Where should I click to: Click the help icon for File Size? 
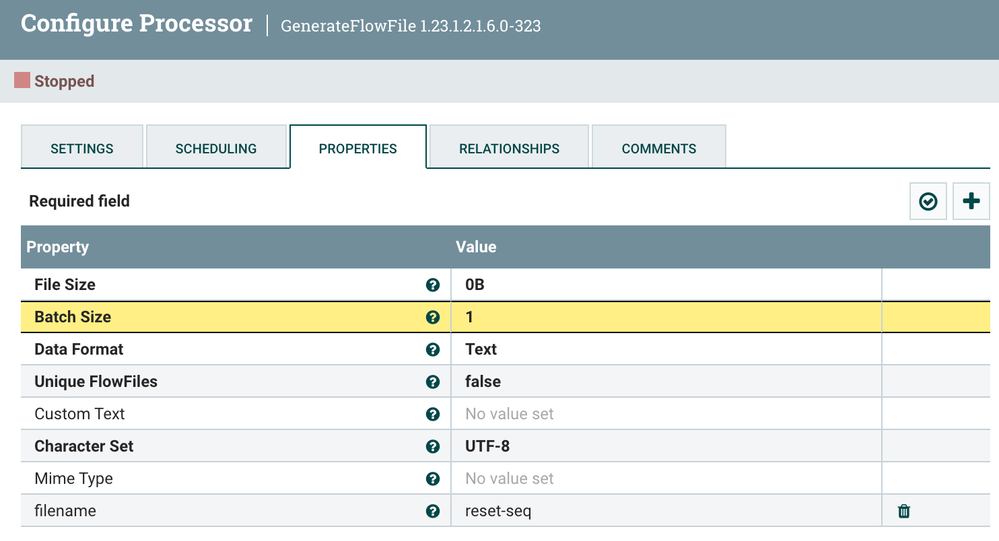click(x=432, y=285)
